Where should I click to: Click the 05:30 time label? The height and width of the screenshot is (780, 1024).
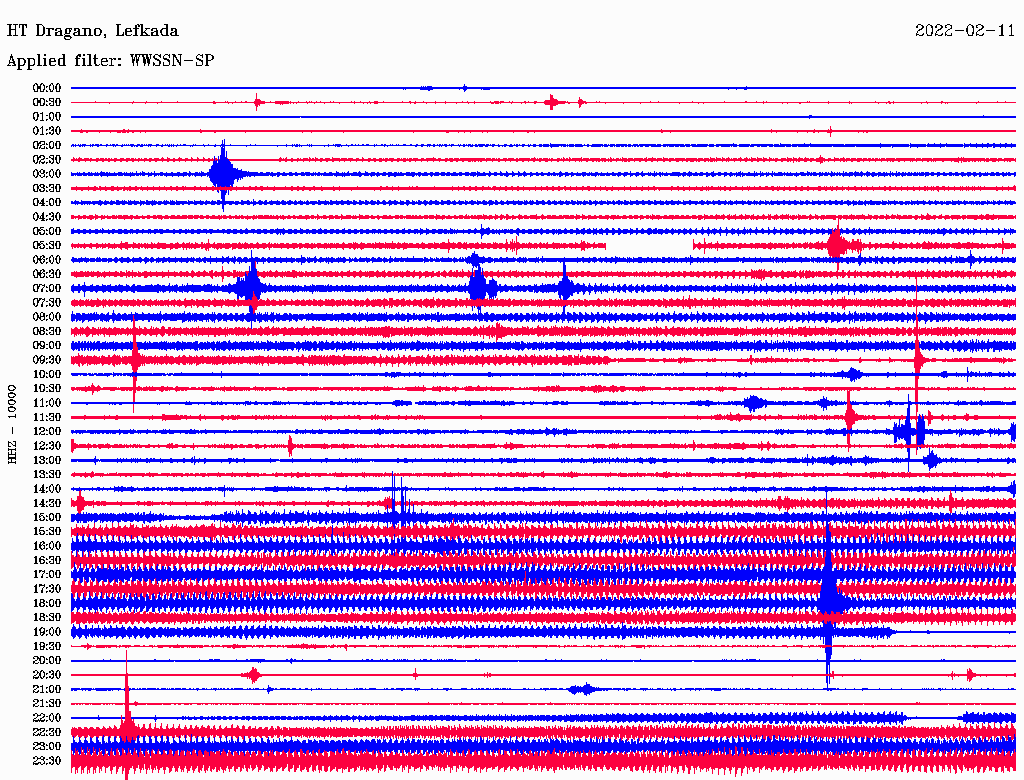(47, 245)
